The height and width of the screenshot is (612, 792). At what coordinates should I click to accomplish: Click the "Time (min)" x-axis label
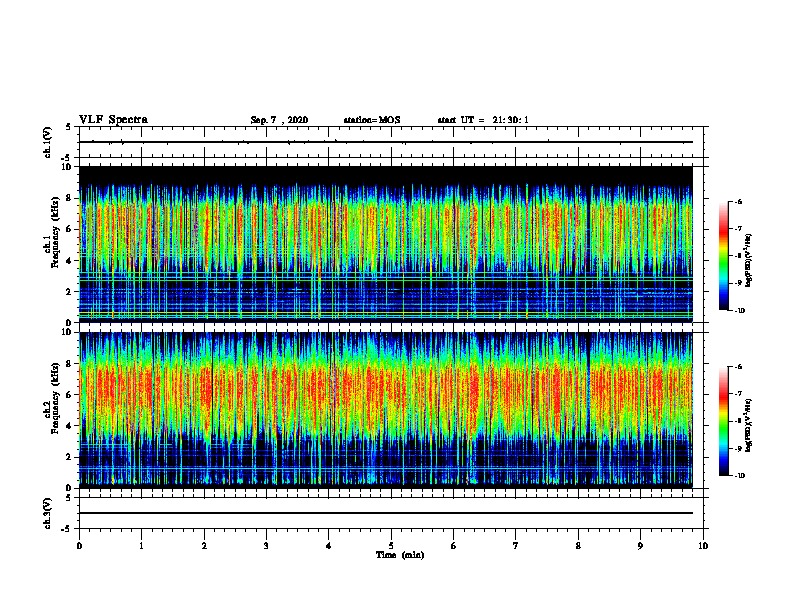pos(400,555)
